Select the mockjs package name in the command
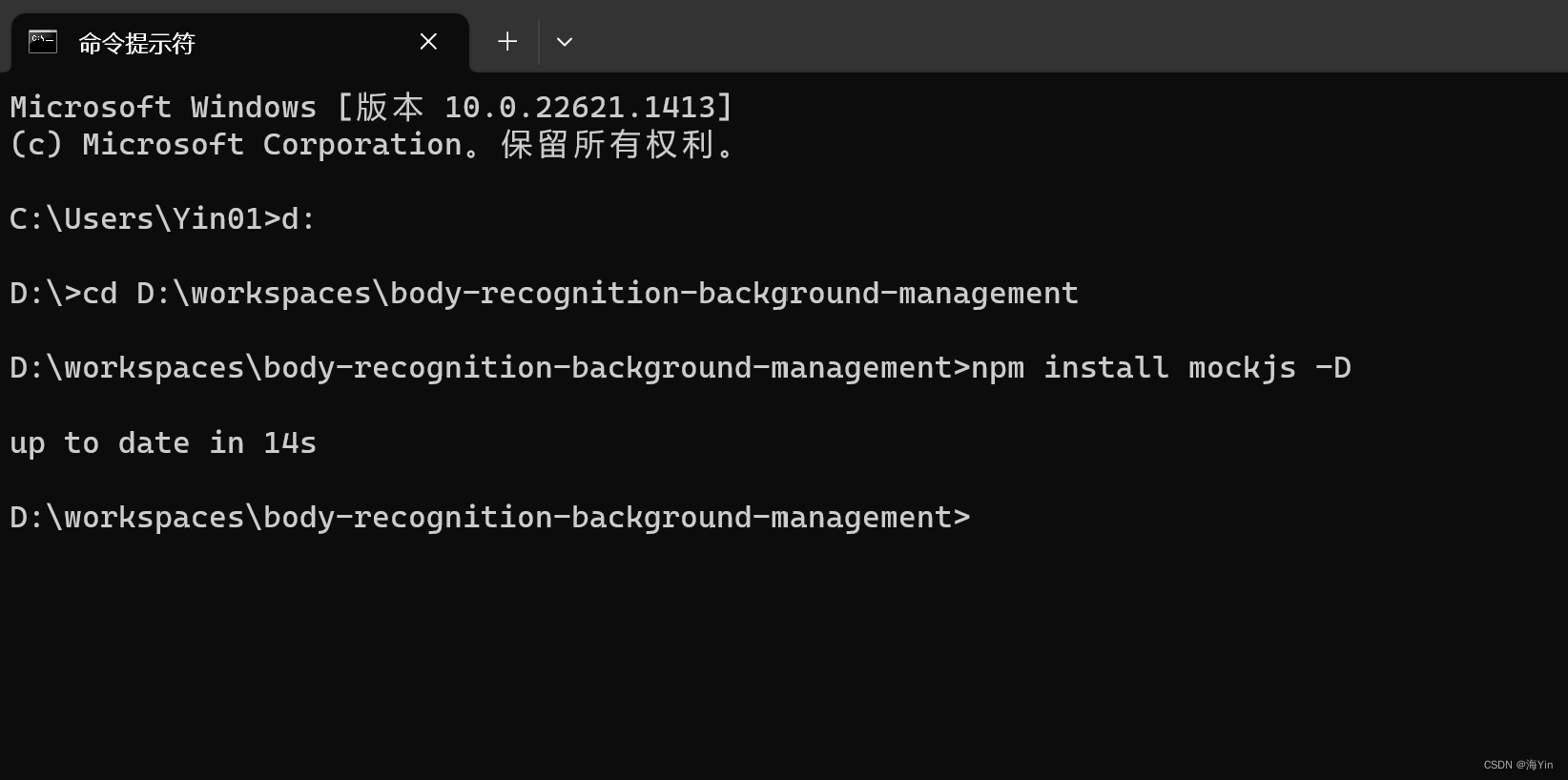This screenshot has width=1568, height=780. coord(1242,367)
